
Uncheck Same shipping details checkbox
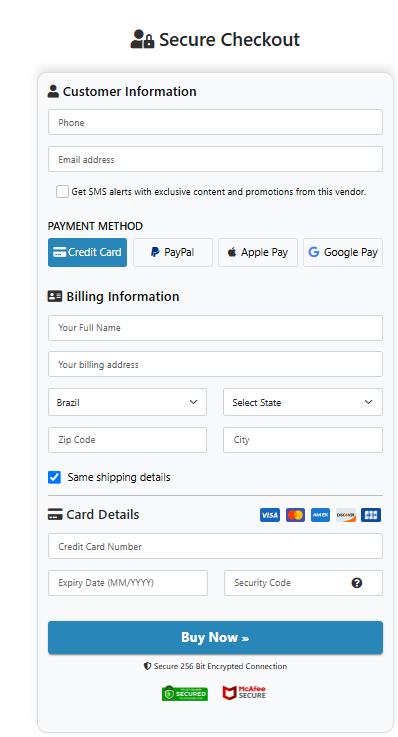point(55,478)
